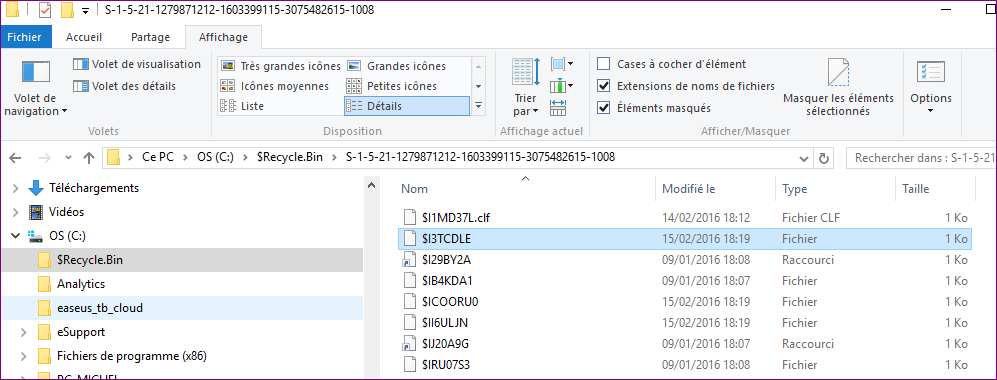Click the $I29BY2A shortcut file icon
997x380 pixels.
click(409, 259)
